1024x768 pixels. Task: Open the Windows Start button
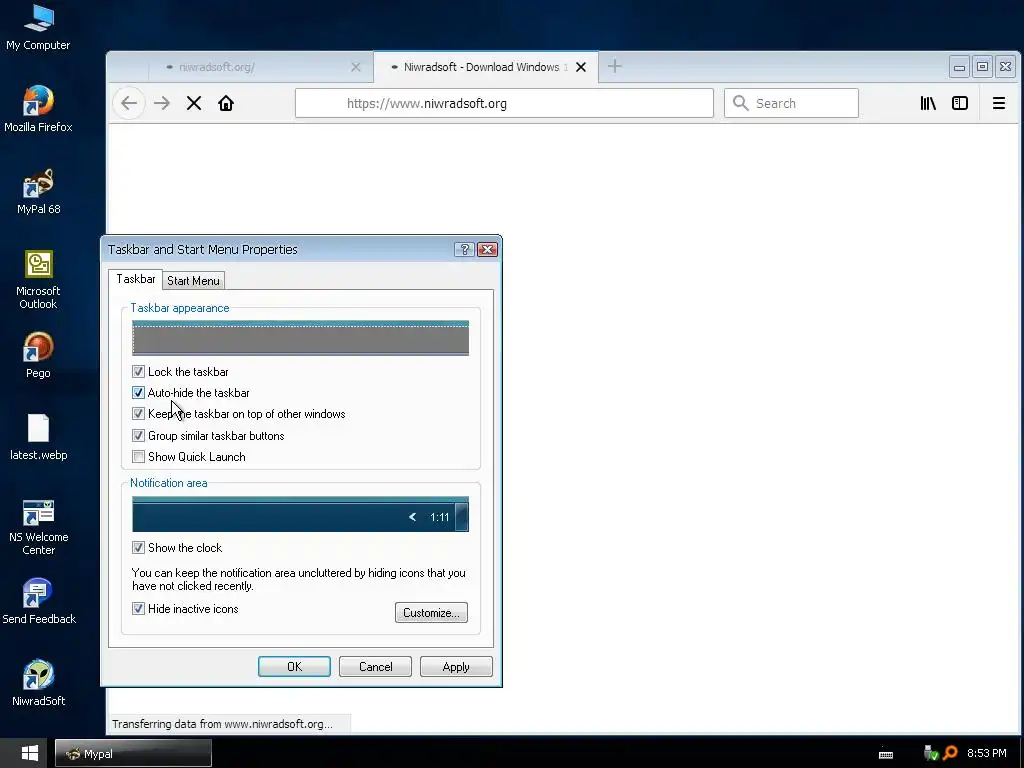tap(29, 753)
